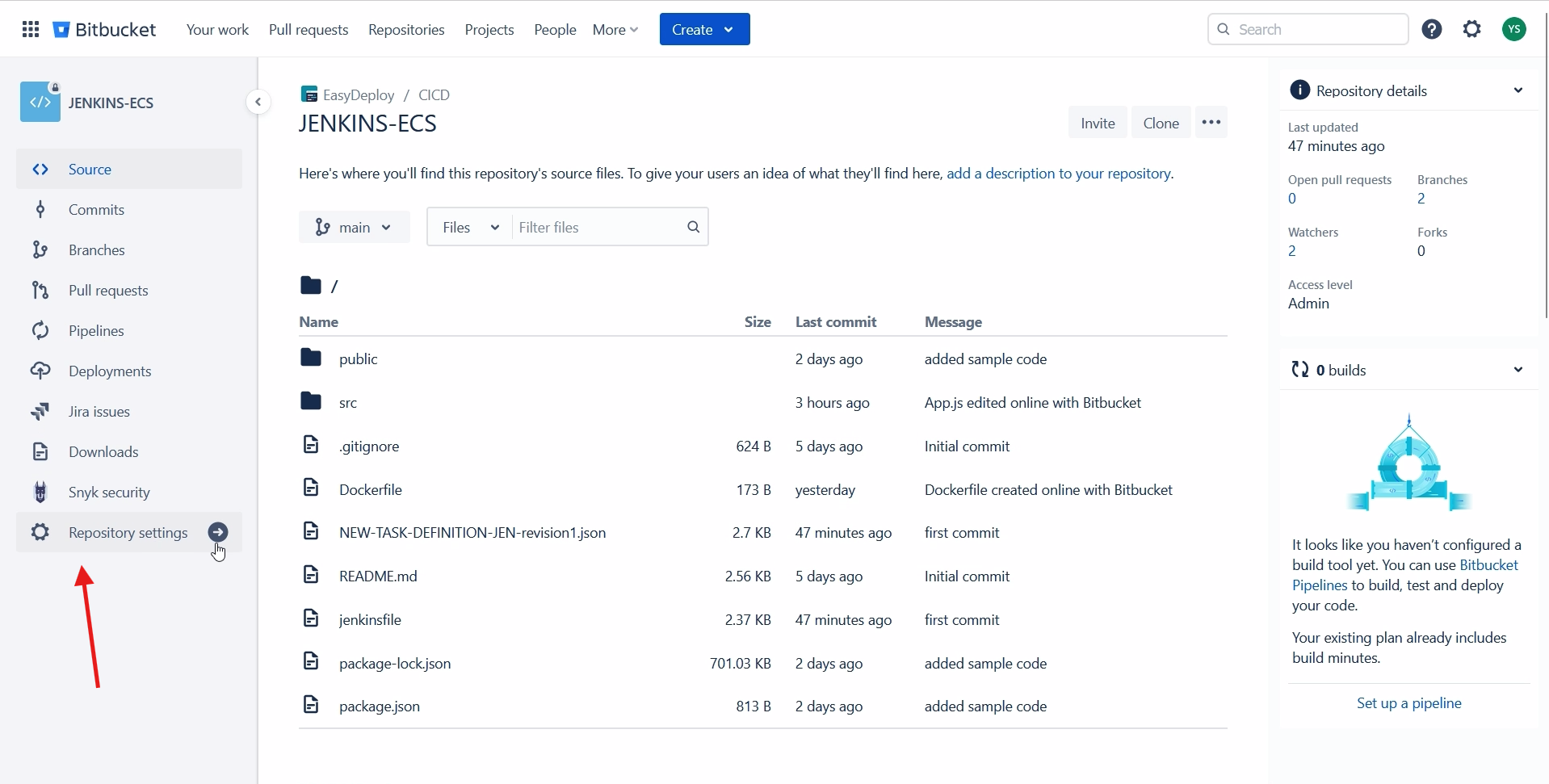The height and width of the screenshot is (784, 1549).
Task: Open Pipelines in the sidebar
Action: point(129,330)
